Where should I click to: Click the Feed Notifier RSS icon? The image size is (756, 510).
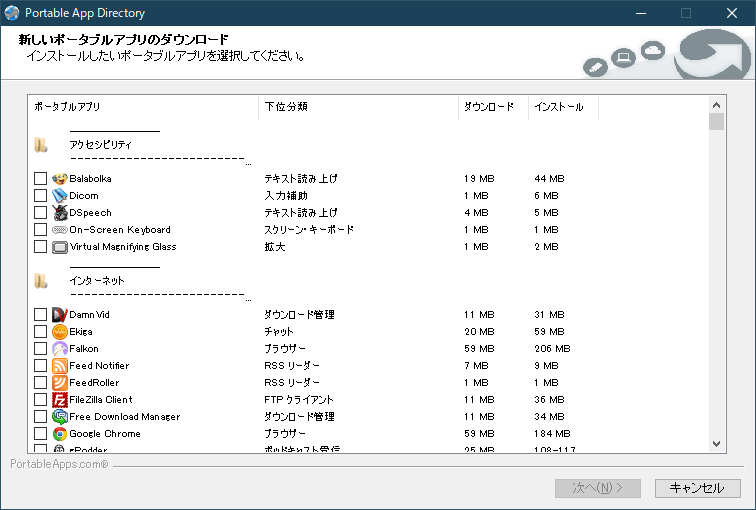pyautogui.click(x=60, y=366)
